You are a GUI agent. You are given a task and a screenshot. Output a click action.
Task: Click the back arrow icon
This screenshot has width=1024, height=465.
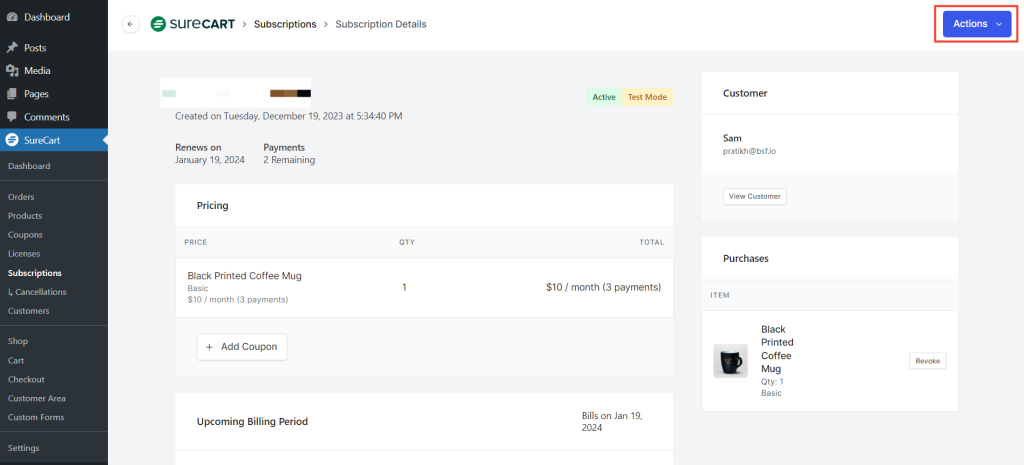(130, 24)
